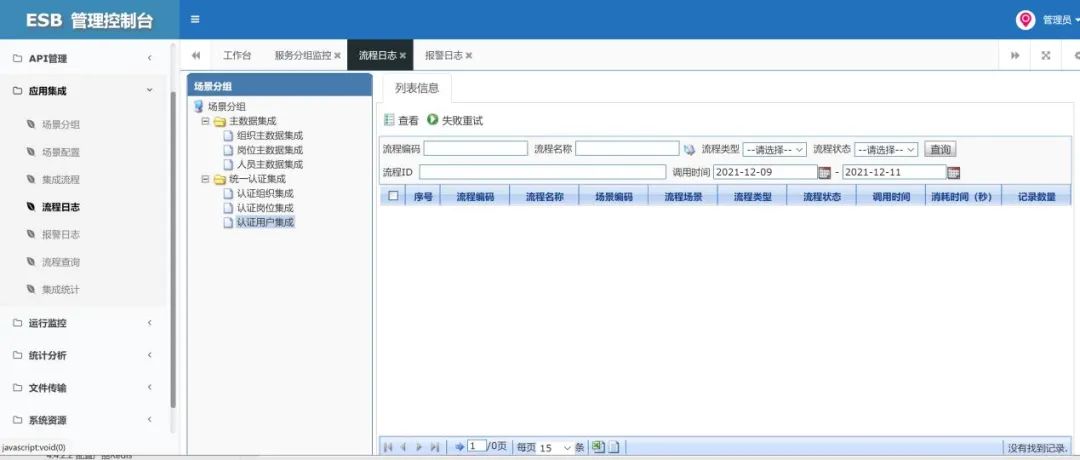Select 流程日志 sidebar item
1080x460 pixels.
61,207
